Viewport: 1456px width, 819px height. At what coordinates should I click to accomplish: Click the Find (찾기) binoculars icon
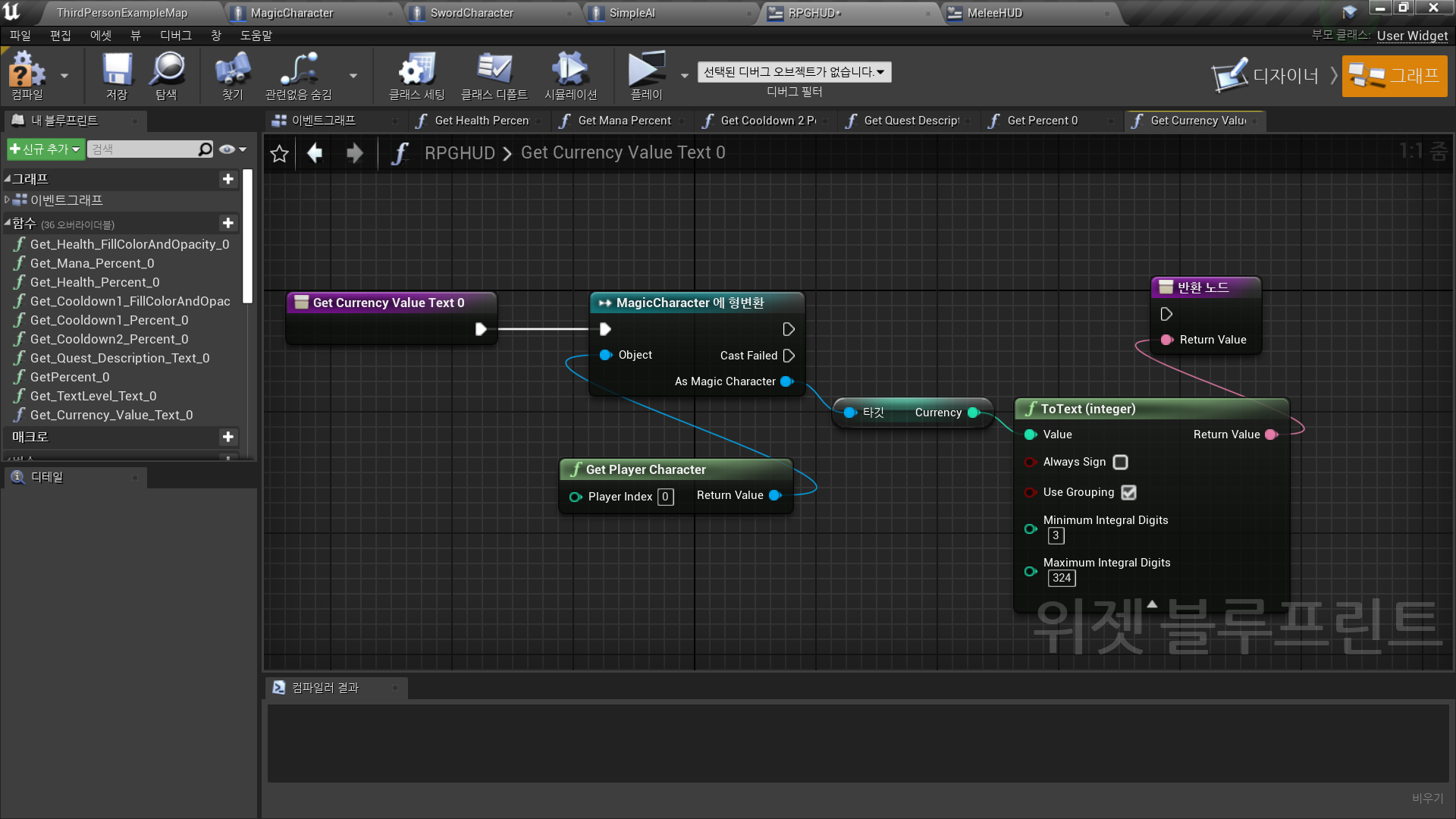click(232, 70)
